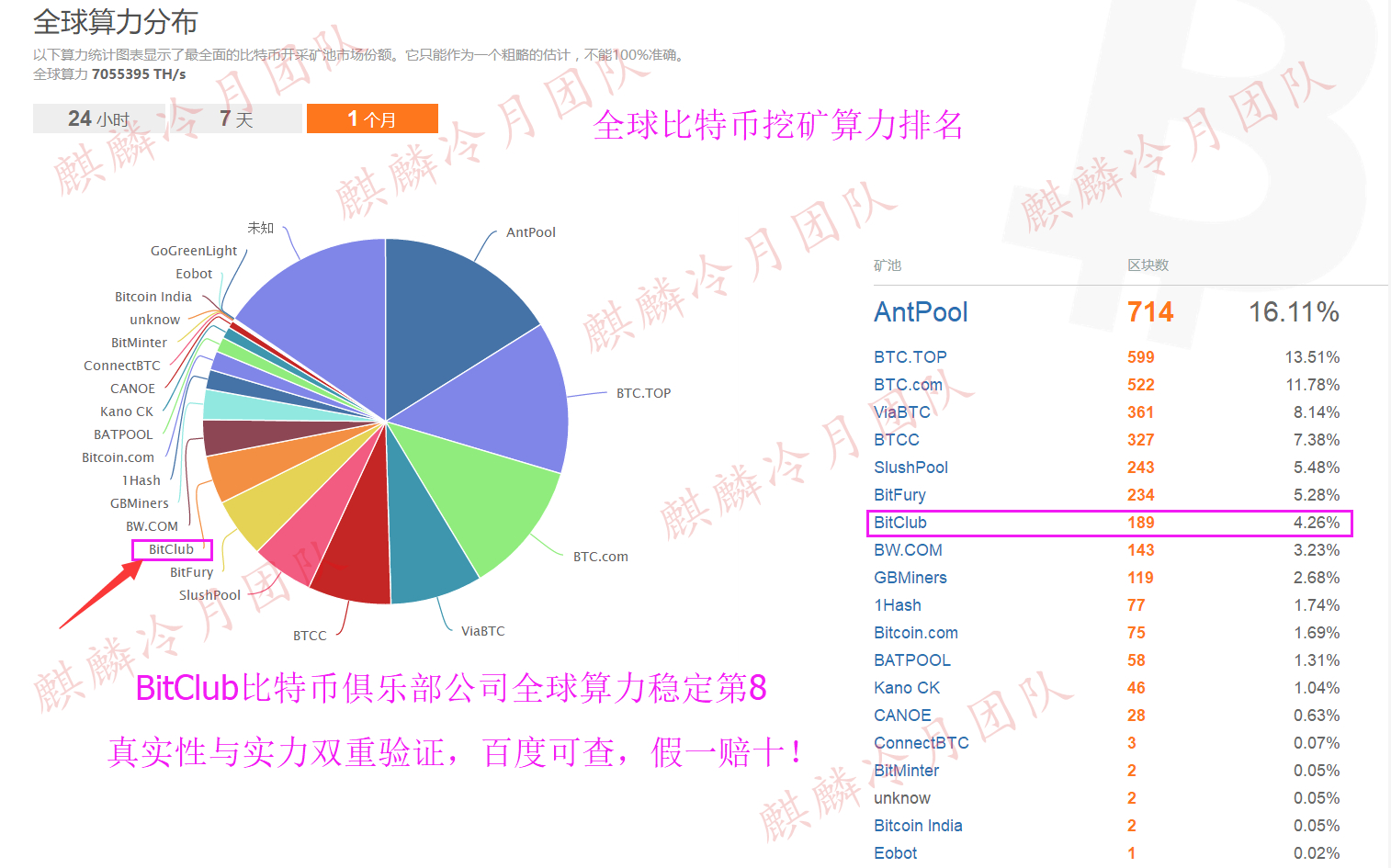Click the BTC.com pie chart label
This screenshot has height=868, width=1391.
pyautogui.click(x=600, y=557)
